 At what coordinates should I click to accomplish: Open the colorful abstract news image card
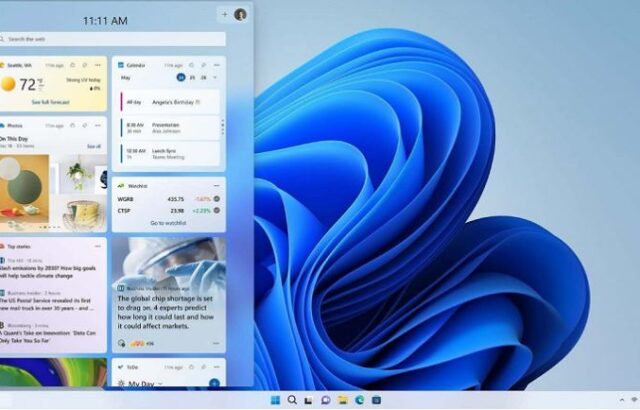[x=53, y=372]
